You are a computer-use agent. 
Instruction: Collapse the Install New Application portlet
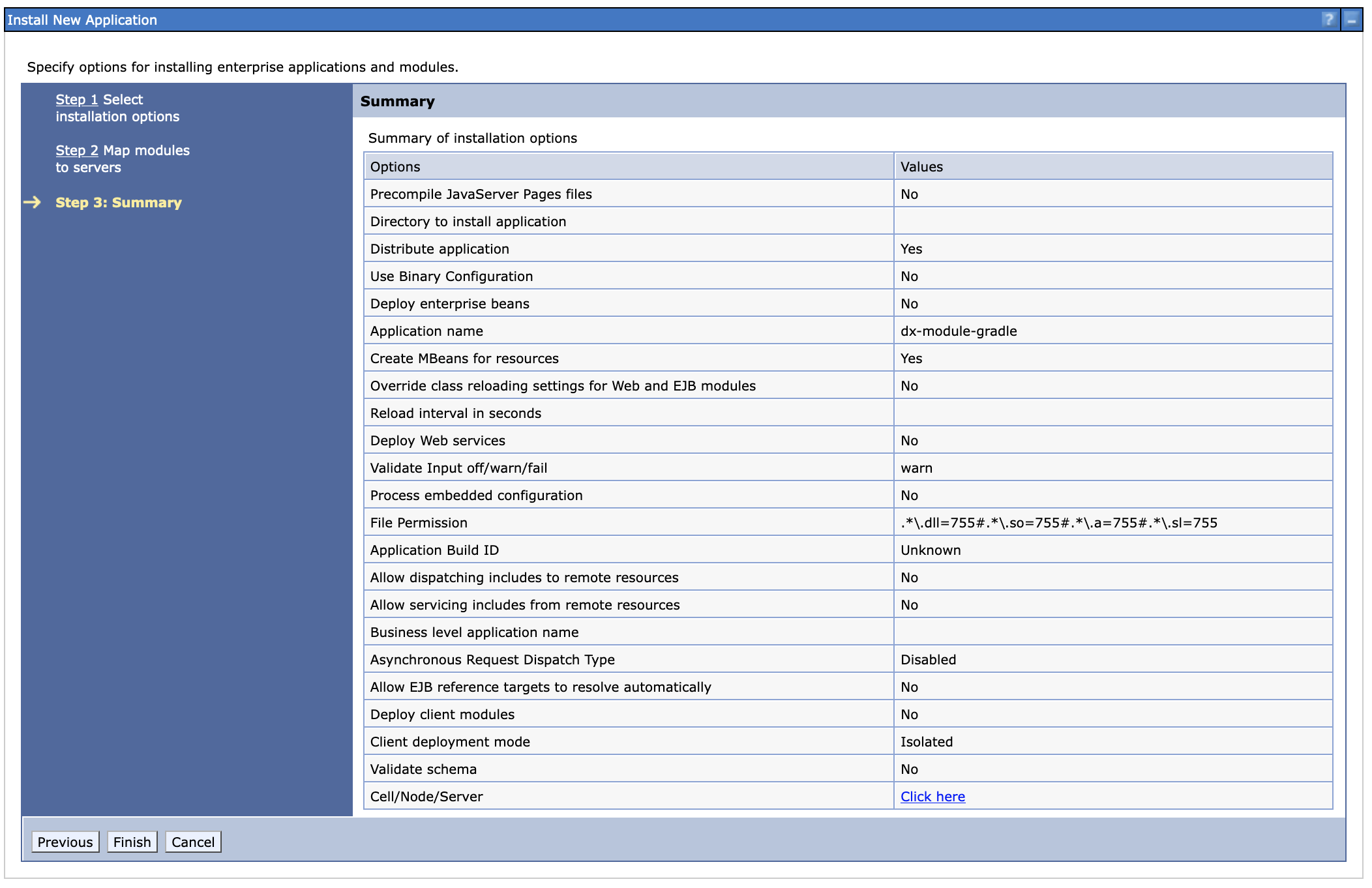pos(1351,20)
